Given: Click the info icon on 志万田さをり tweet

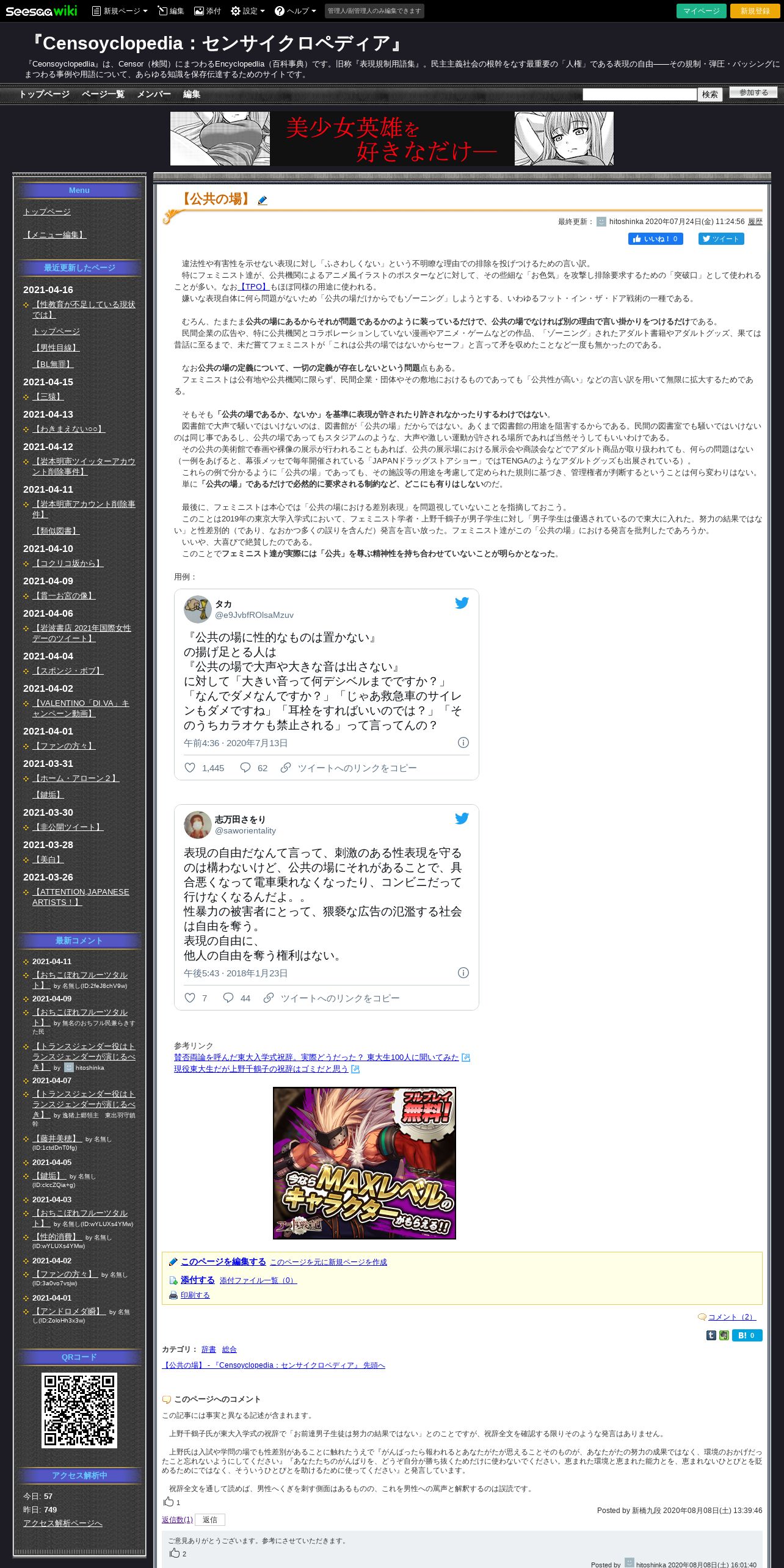Looking at the screenshot, I should (x=463, y=973).
